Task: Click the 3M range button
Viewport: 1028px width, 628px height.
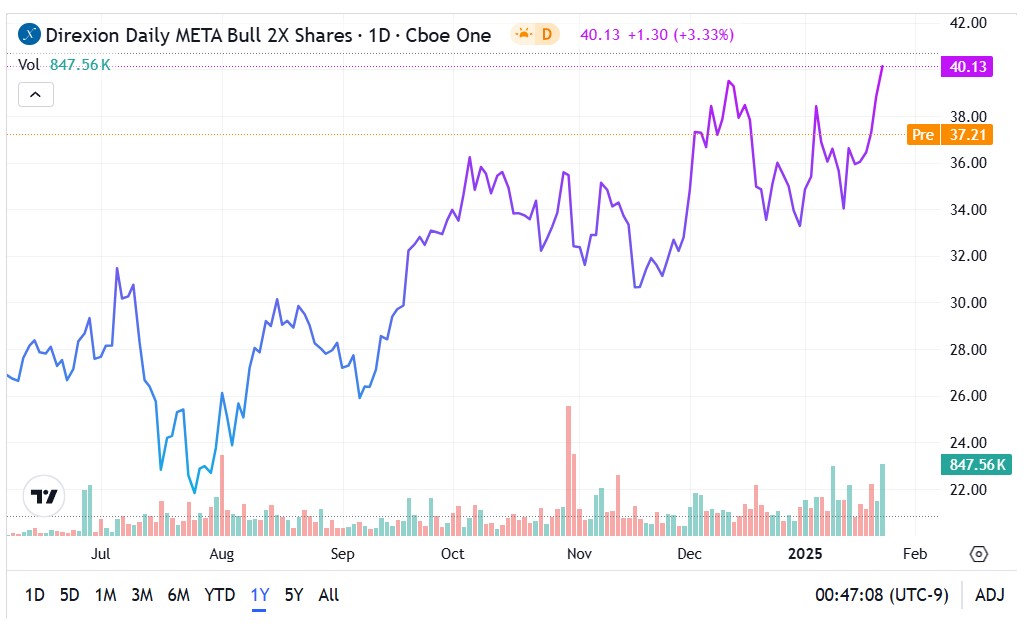Action: tap(142, 595)
